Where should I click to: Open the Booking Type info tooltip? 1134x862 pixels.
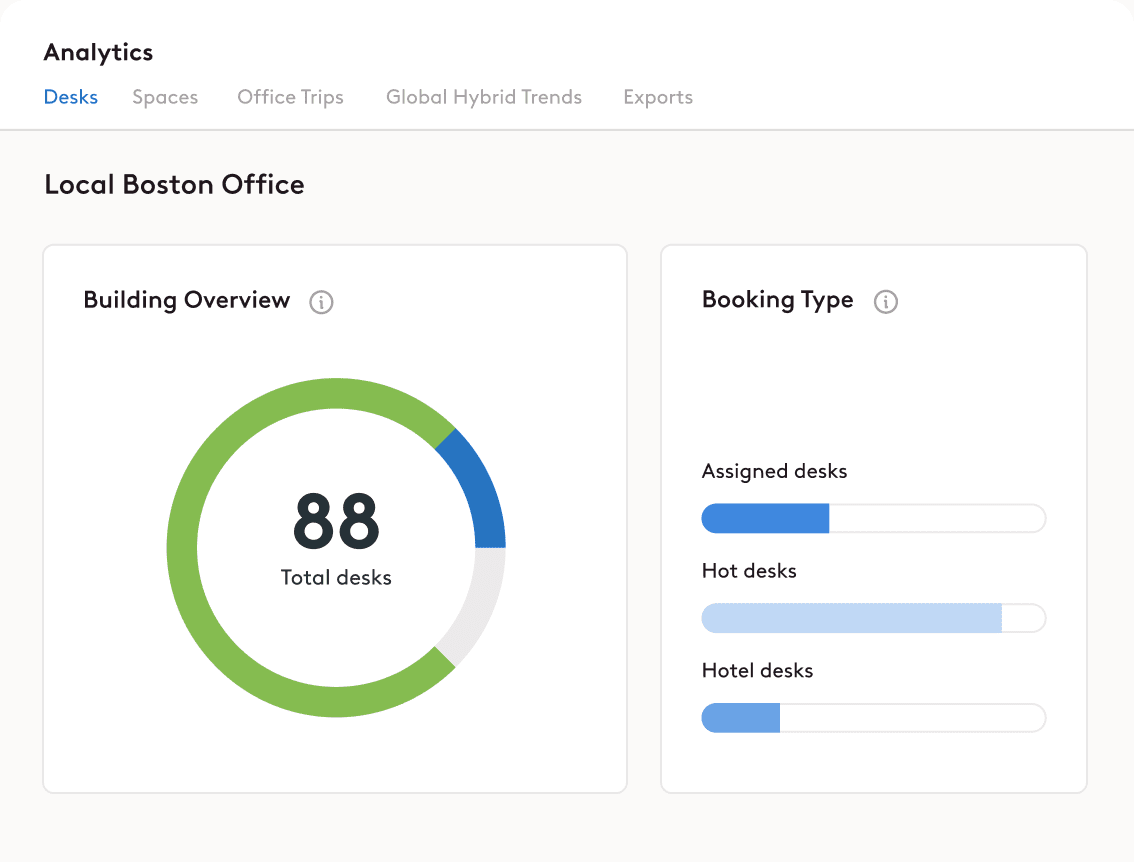(886, 302)
